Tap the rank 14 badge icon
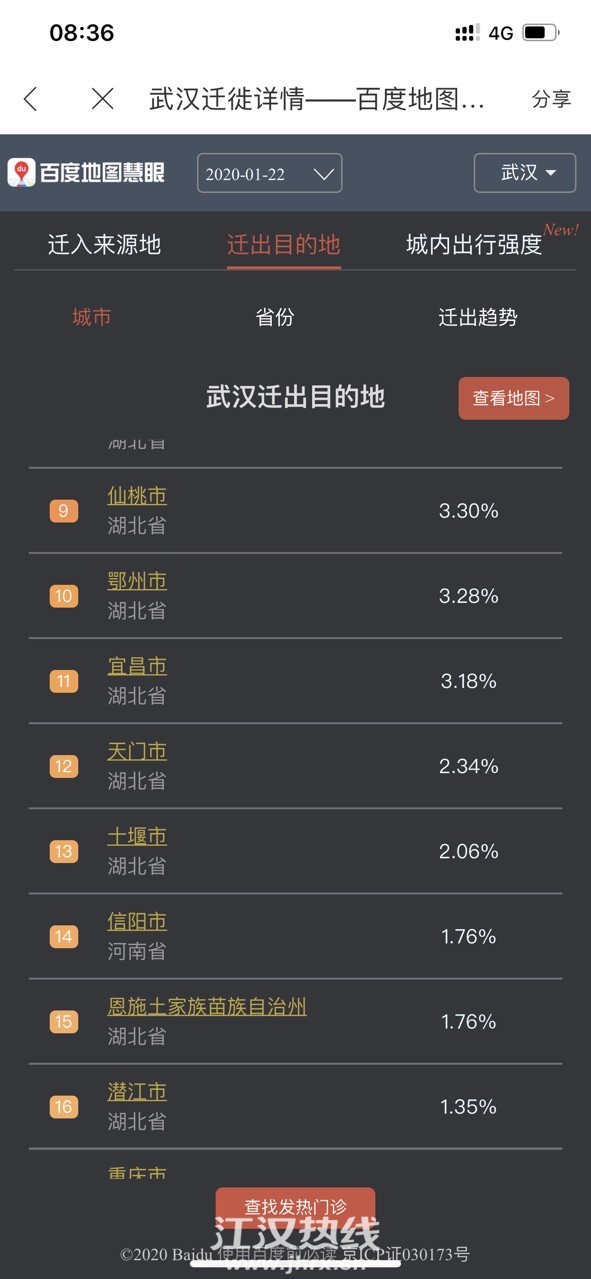This screenshot has height=1279, width=591. point(63,937)
